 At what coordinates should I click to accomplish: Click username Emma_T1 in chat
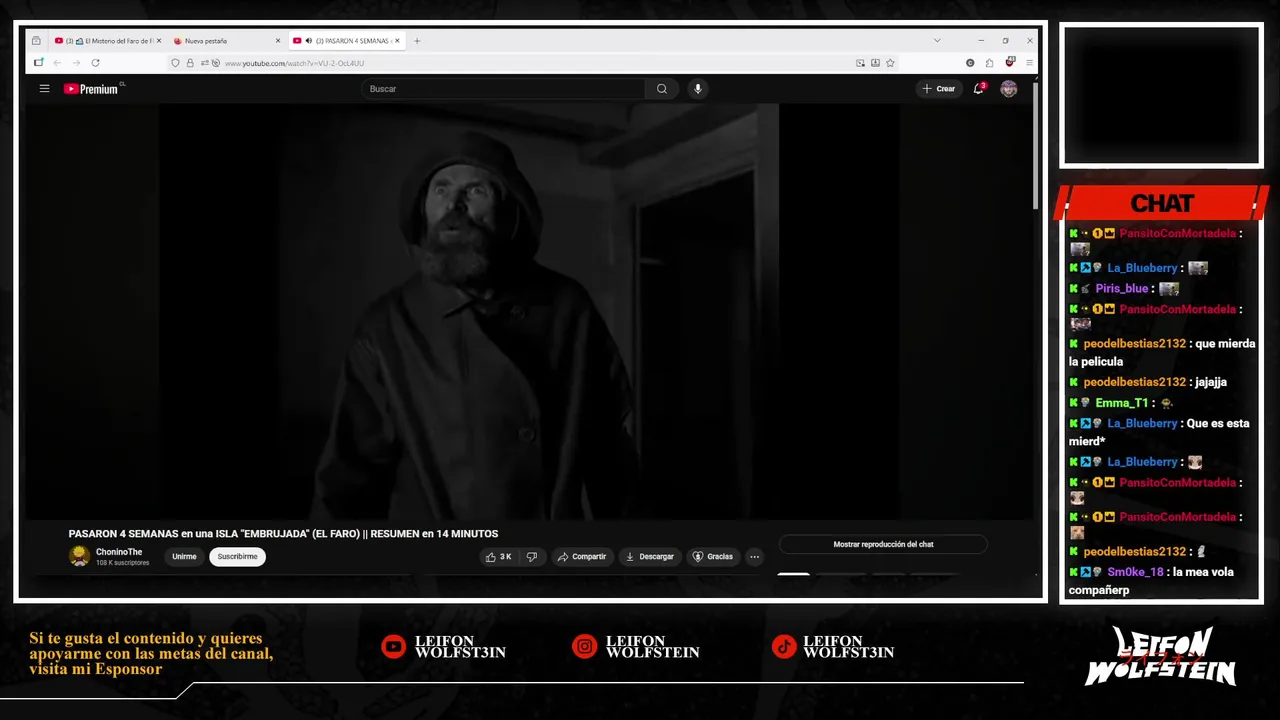pyautogui.click(x=1121, y=403)
